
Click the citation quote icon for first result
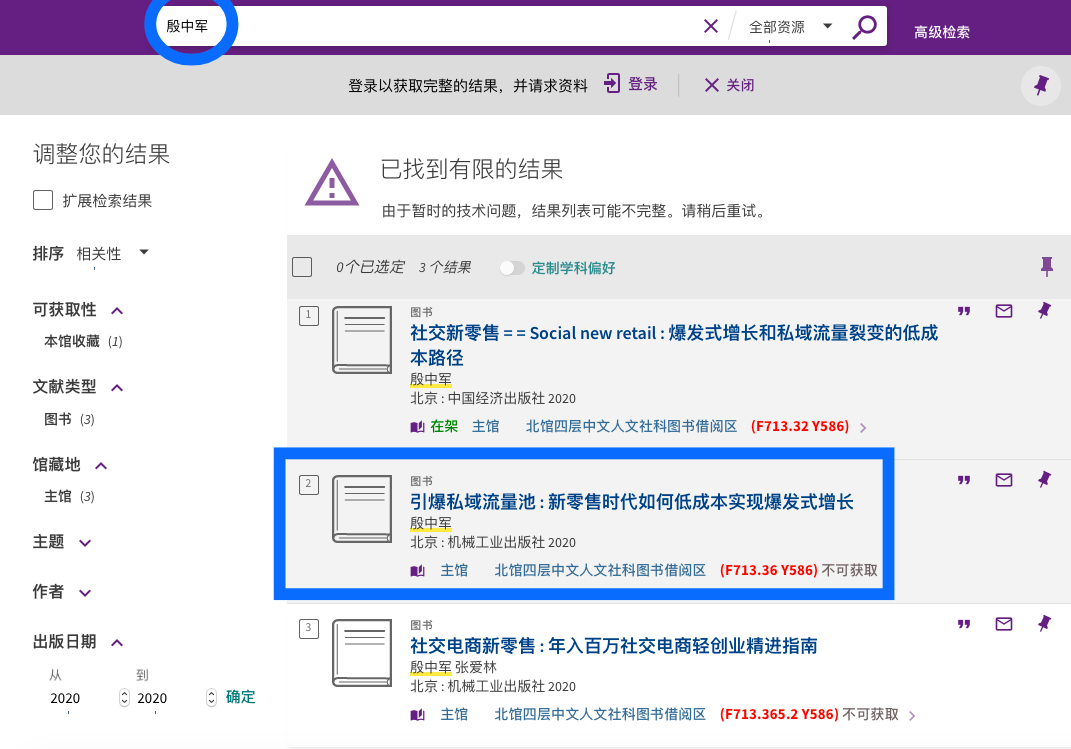pyautogui.click(x=964, y=311)
